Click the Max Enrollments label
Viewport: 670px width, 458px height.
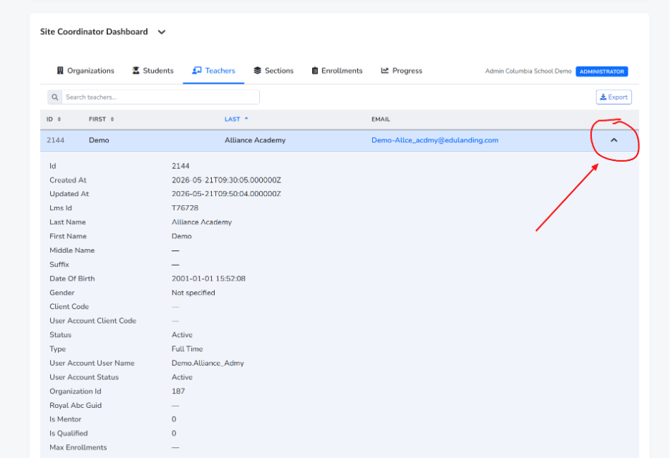point(78,447)
